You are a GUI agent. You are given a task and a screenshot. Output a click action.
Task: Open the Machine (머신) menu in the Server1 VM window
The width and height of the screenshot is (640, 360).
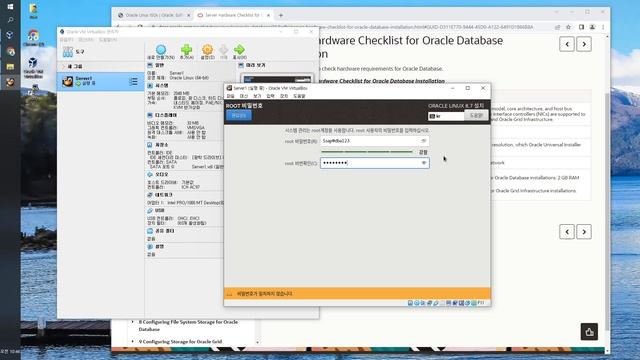pyautogui.click(x=244, y=96)
